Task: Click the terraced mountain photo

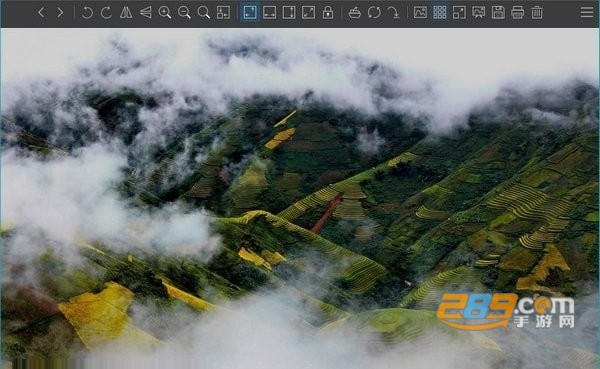Action: click(300, 199)
